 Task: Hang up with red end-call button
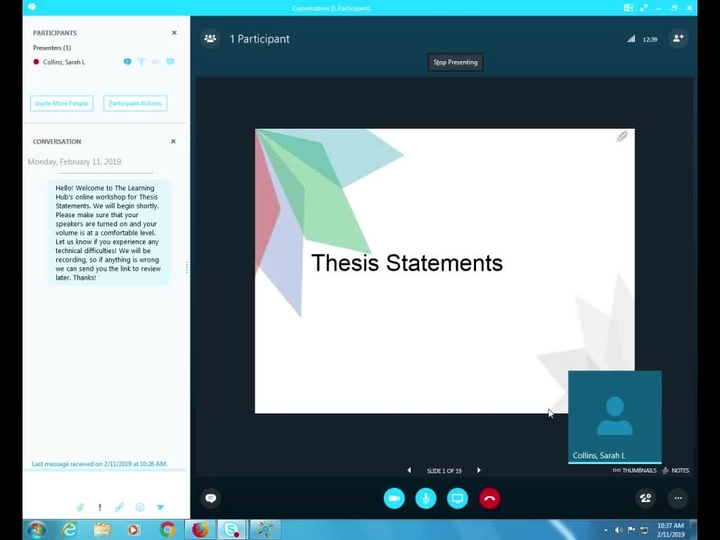(x=489, y=498)
